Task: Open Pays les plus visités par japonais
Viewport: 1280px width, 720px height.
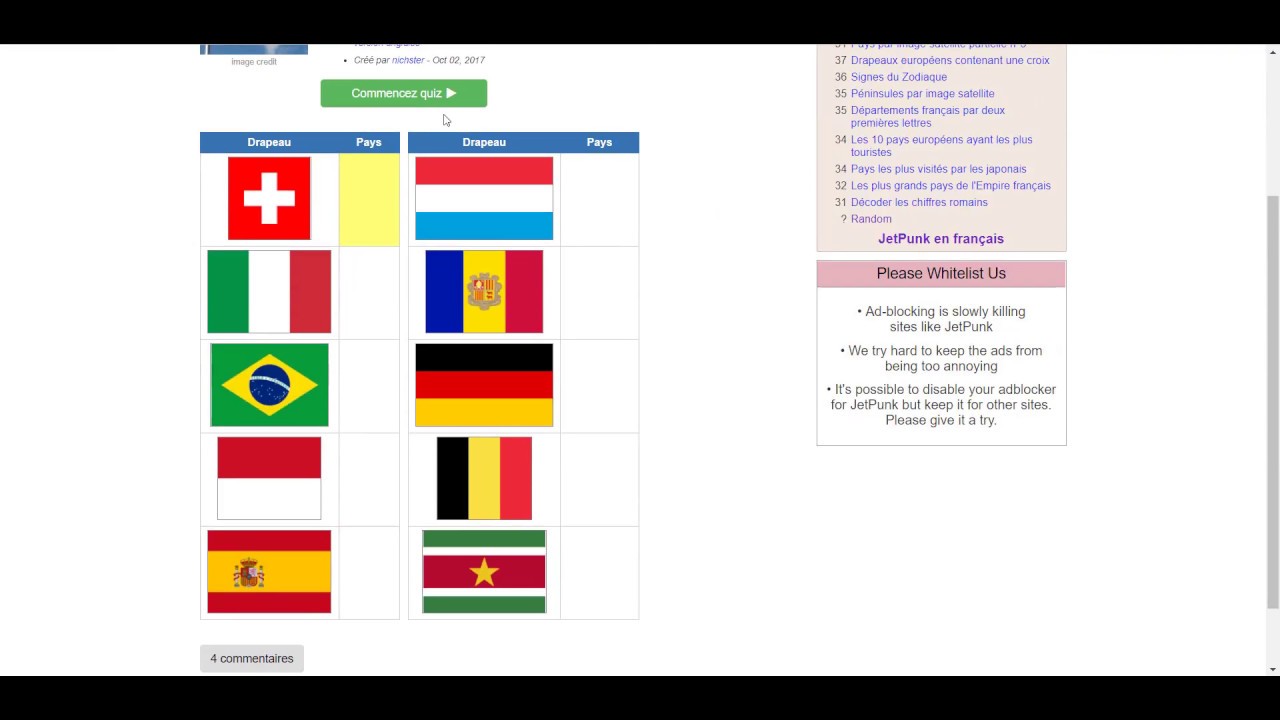Action: pos(938,169)
